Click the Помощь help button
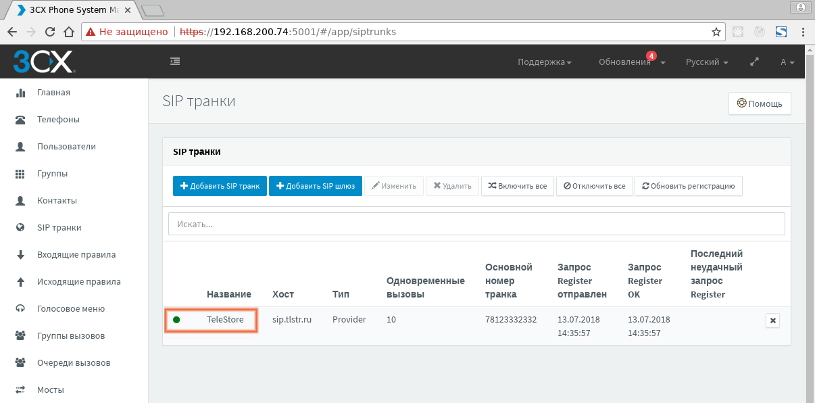This screenshot has width=815, height=403. point(759,103)
